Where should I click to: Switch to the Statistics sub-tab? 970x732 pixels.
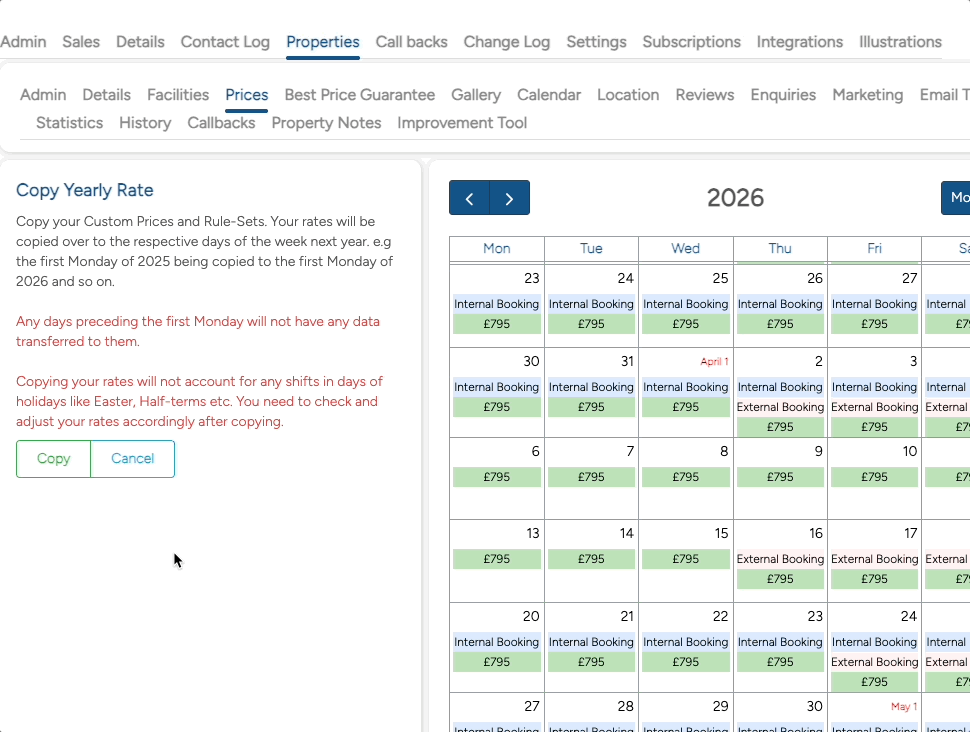[69, 122]
